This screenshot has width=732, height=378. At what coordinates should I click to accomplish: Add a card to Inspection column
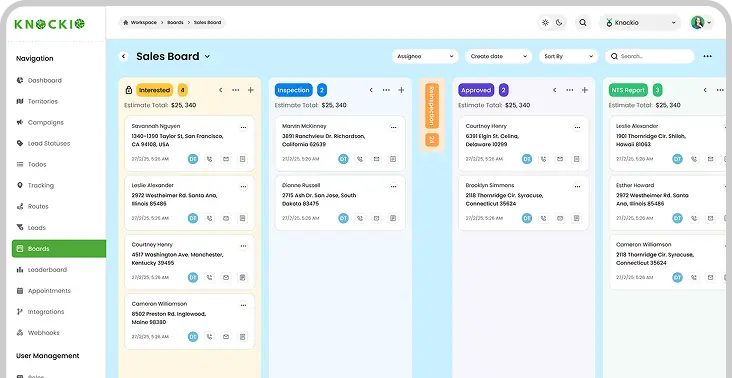(x=401, y=90)
